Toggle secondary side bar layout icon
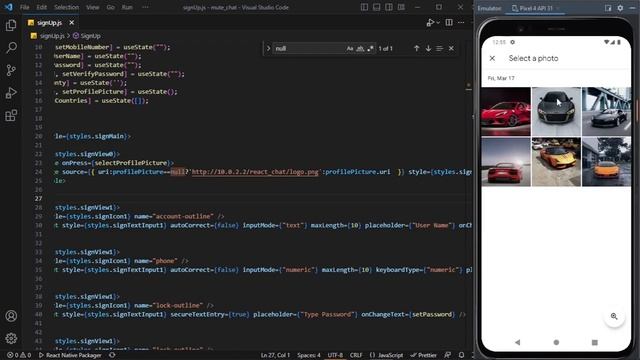 pos(389,7)
